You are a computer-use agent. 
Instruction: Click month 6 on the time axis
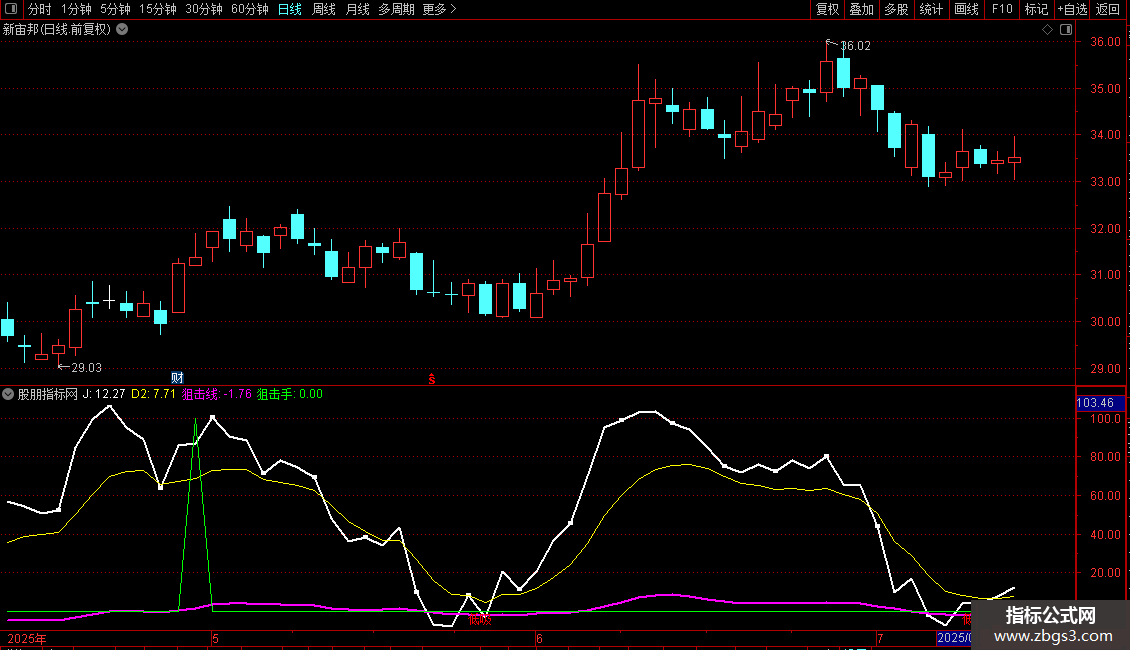coord(539,638)
